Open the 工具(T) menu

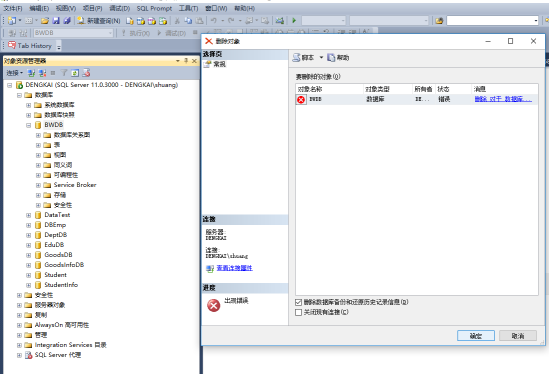[188, 8]
